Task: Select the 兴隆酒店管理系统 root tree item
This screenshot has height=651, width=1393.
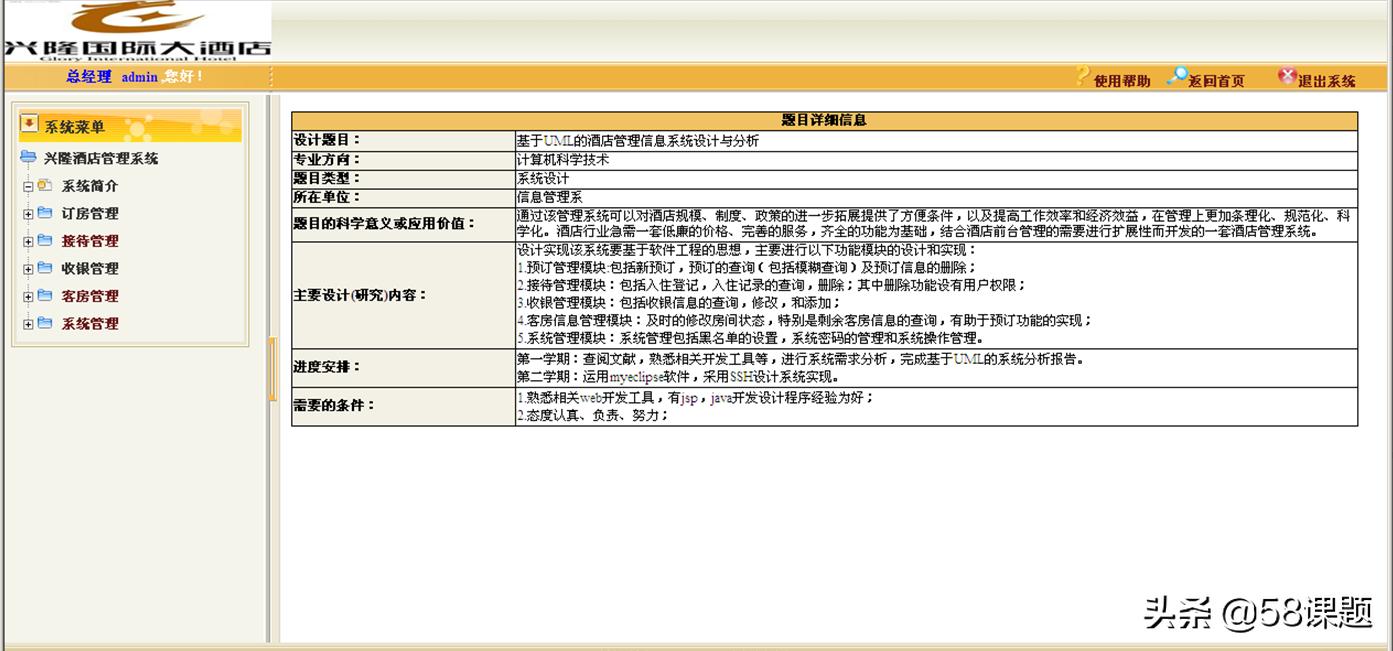Action: tap(103, 158)
